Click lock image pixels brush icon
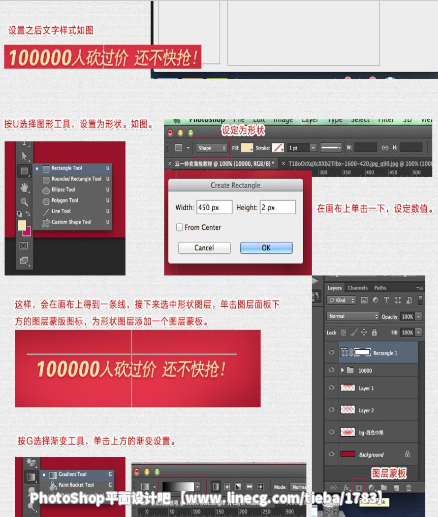Screen dimensions: 438x517 tap(354, 332)
